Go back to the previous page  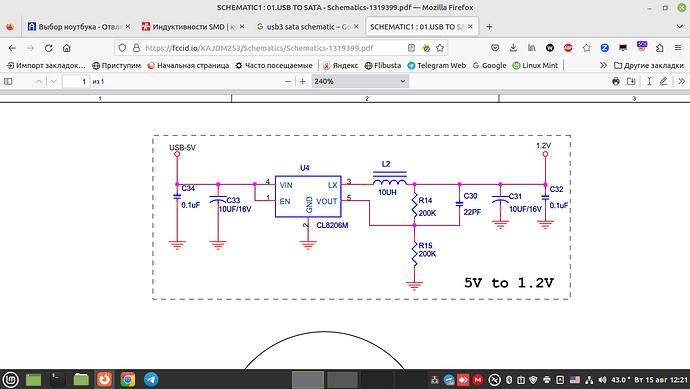coord(12,48)
